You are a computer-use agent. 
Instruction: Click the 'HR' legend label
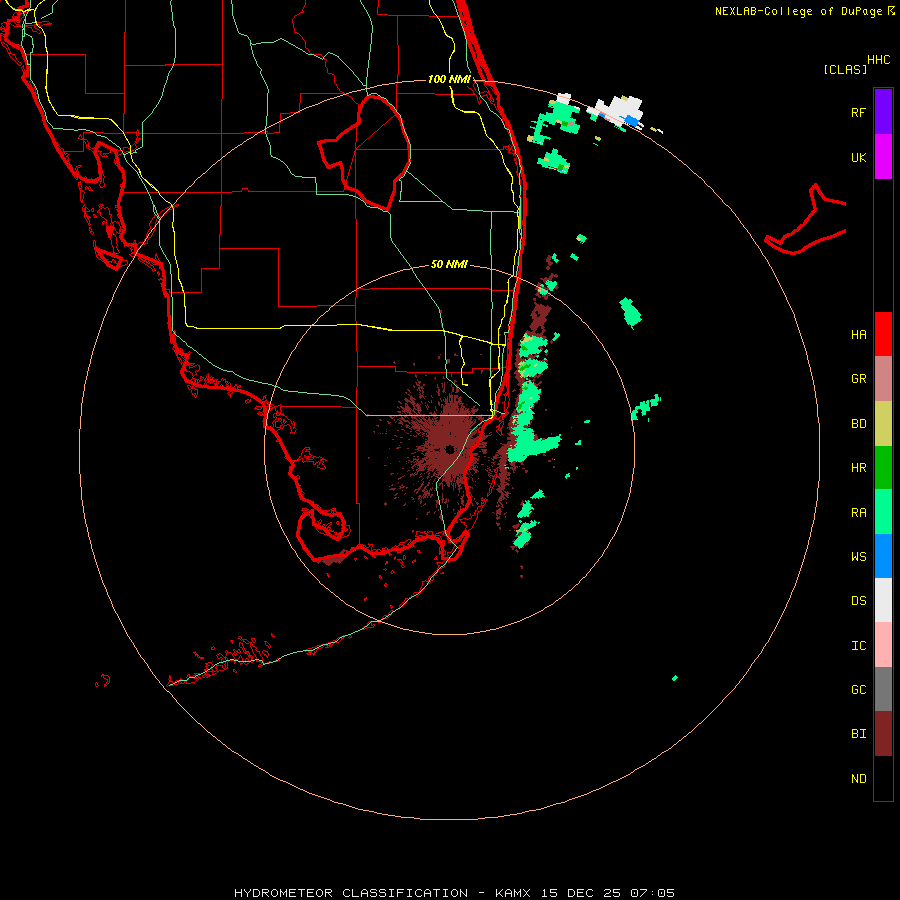[858, 468]
